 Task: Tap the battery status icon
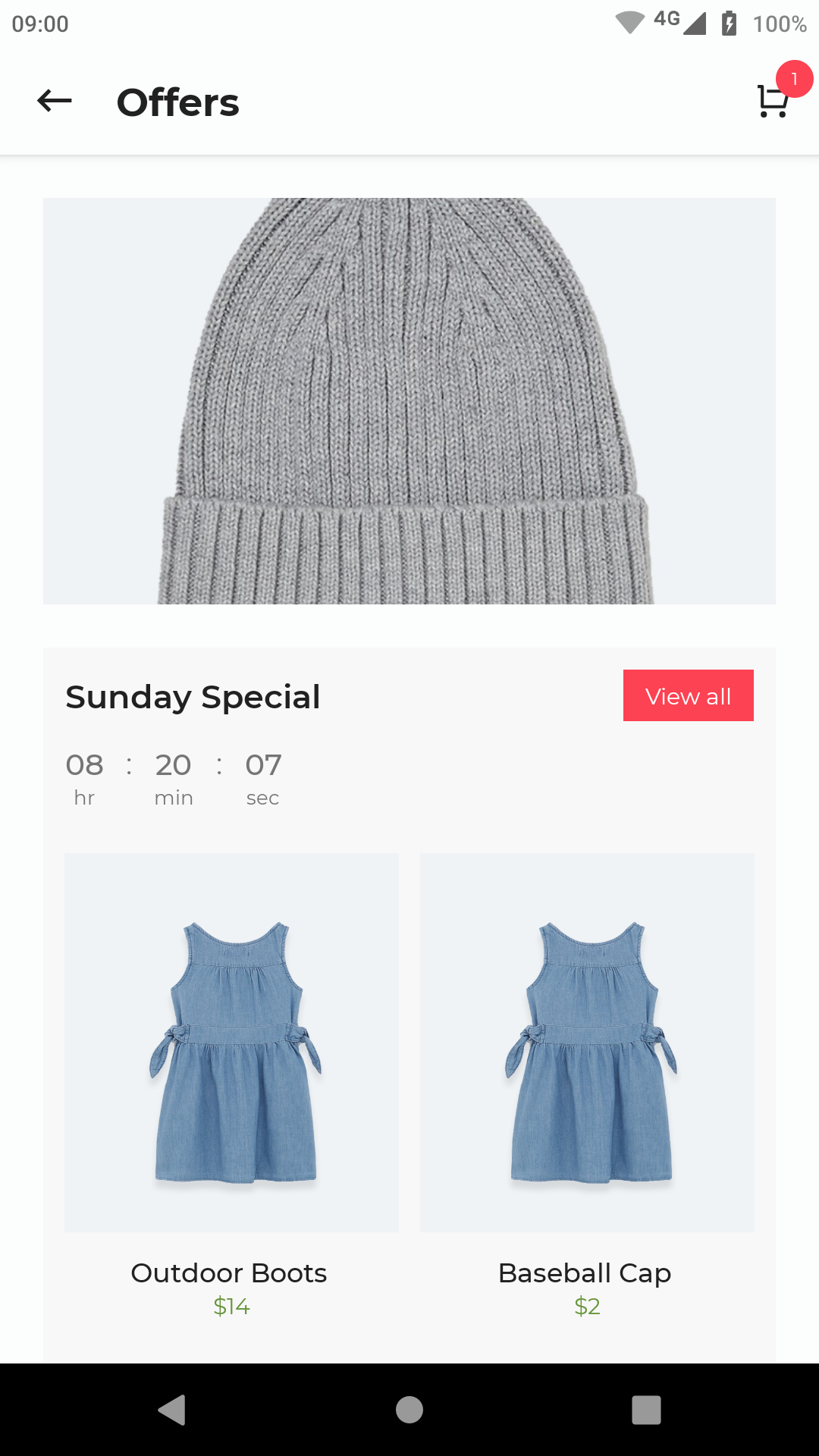pyautogui.click(x=729, y=24)
